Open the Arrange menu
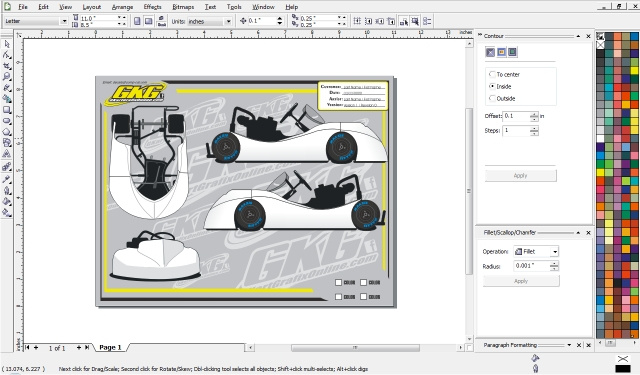The image size is (640, 375). click(122, 7)
